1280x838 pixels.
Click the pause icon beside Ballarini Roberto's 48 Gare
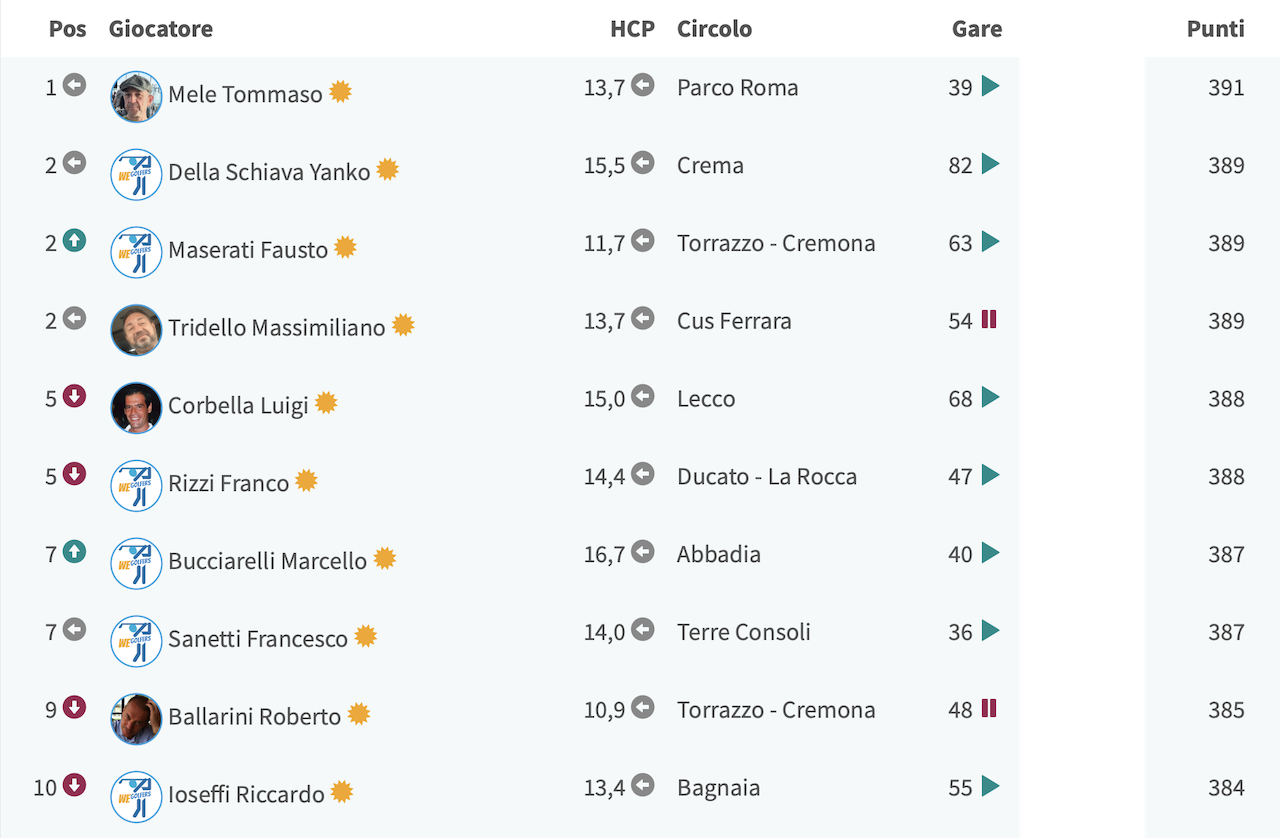[x=989, y=709]
